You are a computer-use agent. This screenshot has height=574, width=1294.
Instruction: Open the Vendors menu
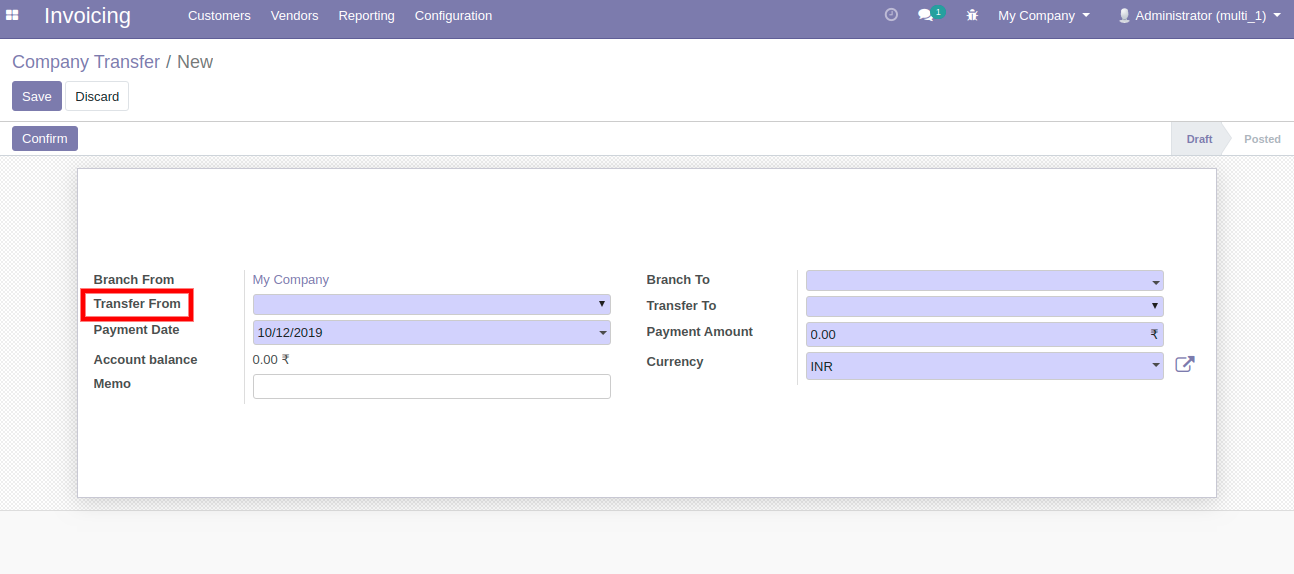pos(294,16)
